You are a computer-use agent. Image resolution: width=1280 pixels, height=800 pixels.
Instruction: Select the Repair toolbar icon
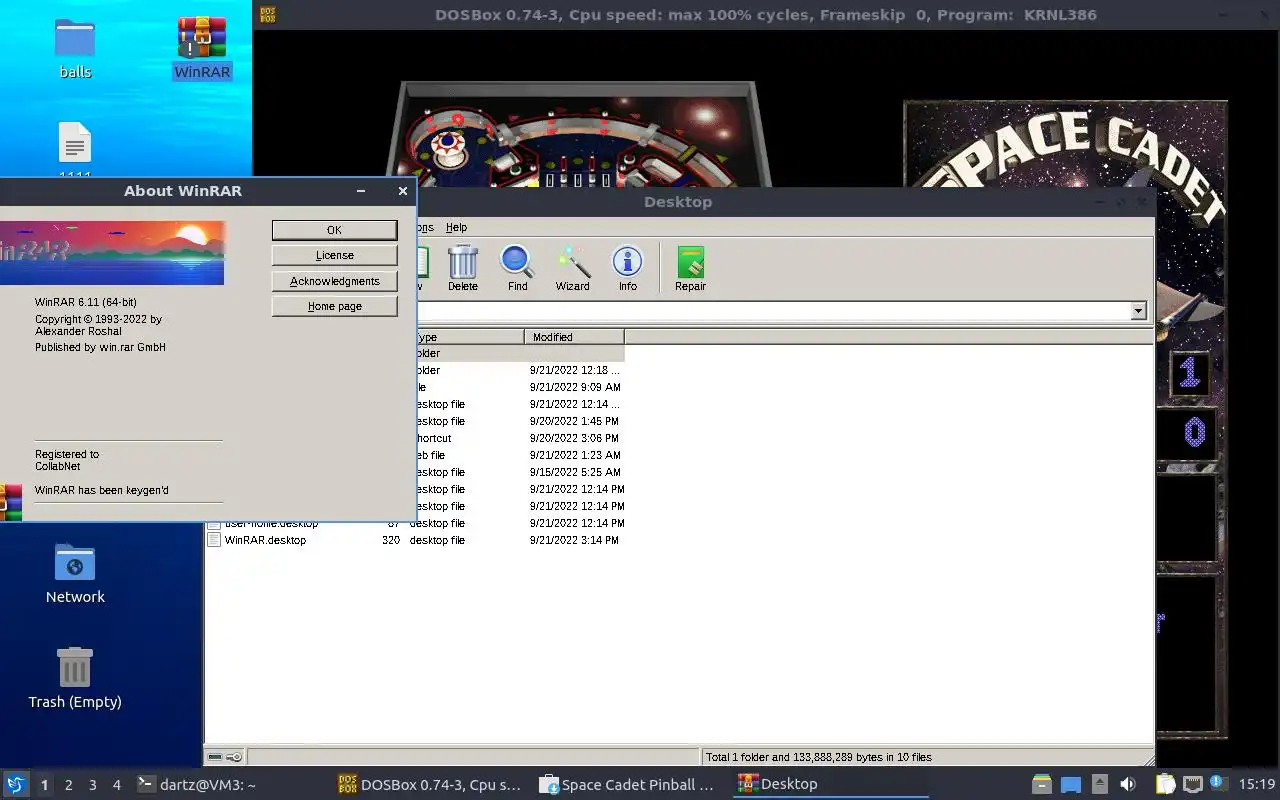(x=690, y=268)
